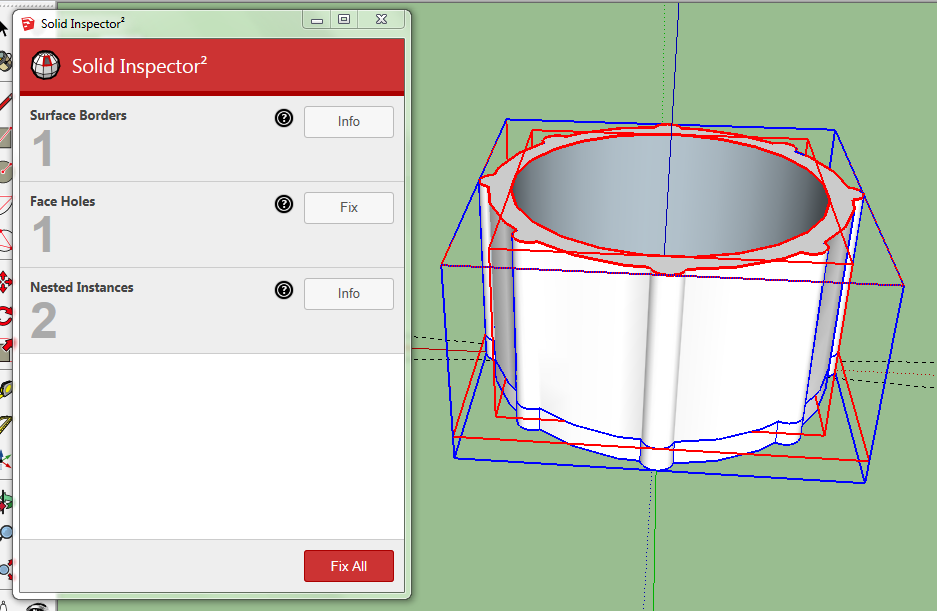
Task: Click the Face Holes count 1
Action: tap(42, 235)
